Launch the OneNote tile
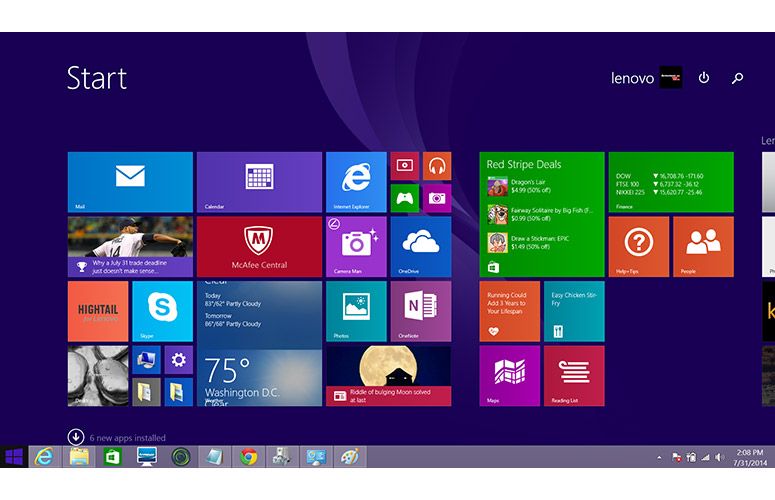775x500 pixels. coord(421,311)
